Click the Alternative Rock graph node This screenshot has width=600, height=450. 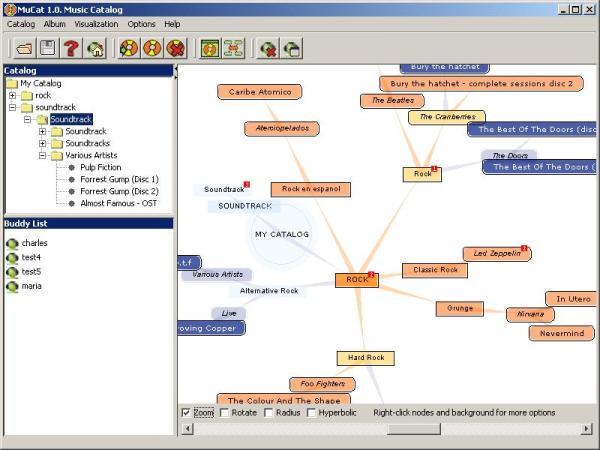point(269,291)
